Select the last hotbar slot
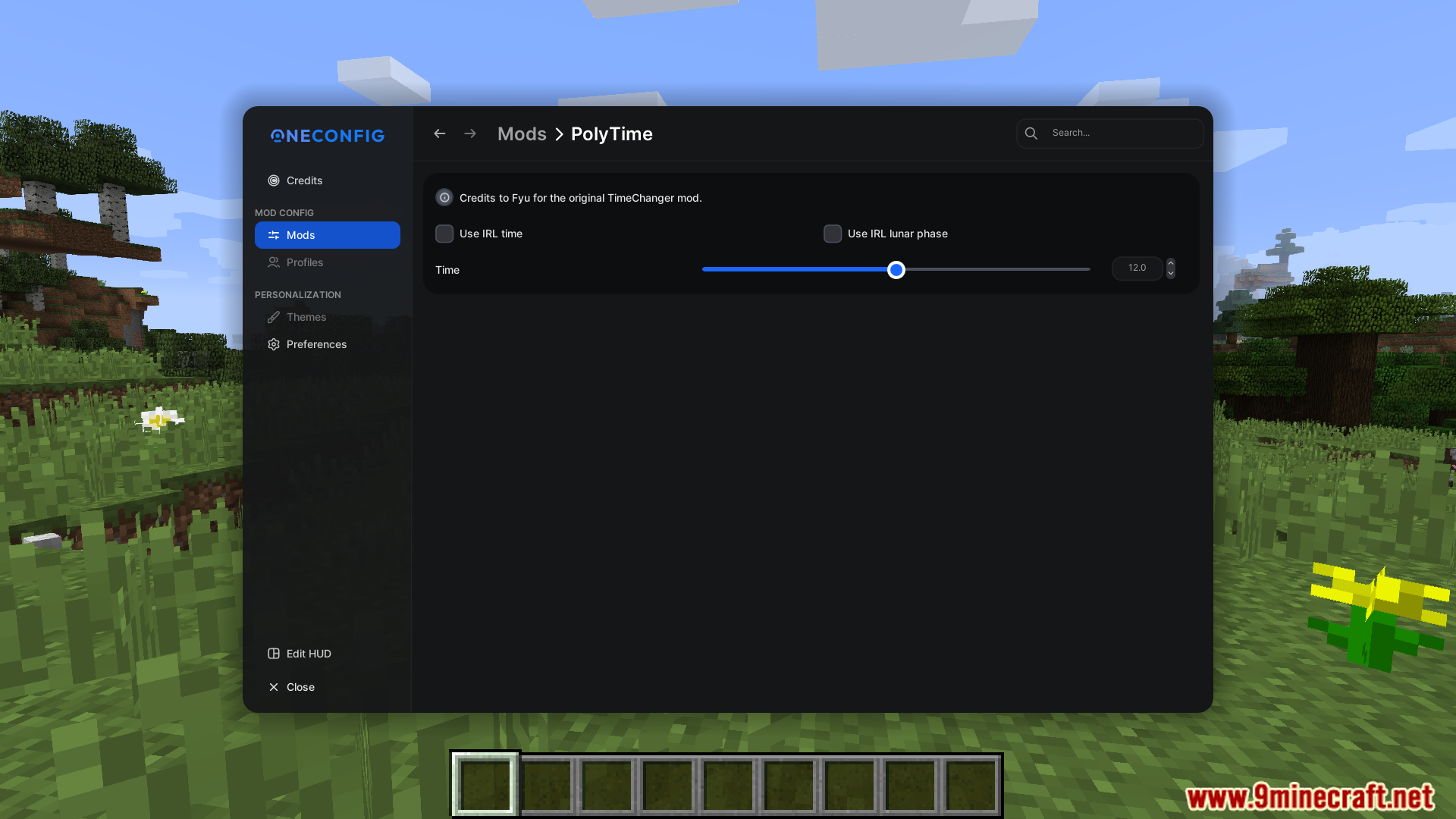Screen dimensions: 1456x819 pos(971,786)
